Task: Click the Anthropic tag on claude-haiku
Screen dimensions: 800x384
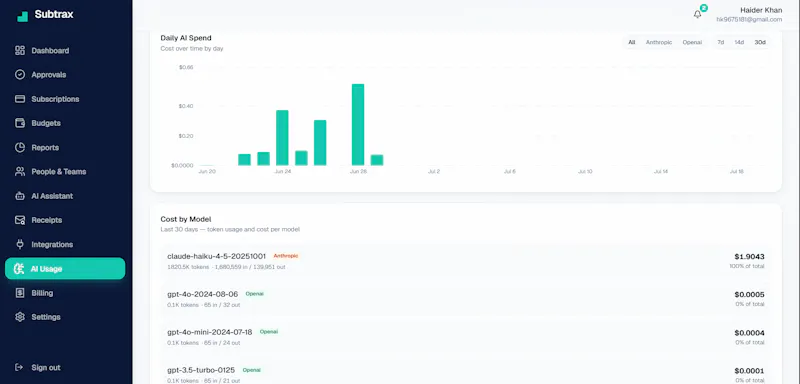Action: (285, 255)
